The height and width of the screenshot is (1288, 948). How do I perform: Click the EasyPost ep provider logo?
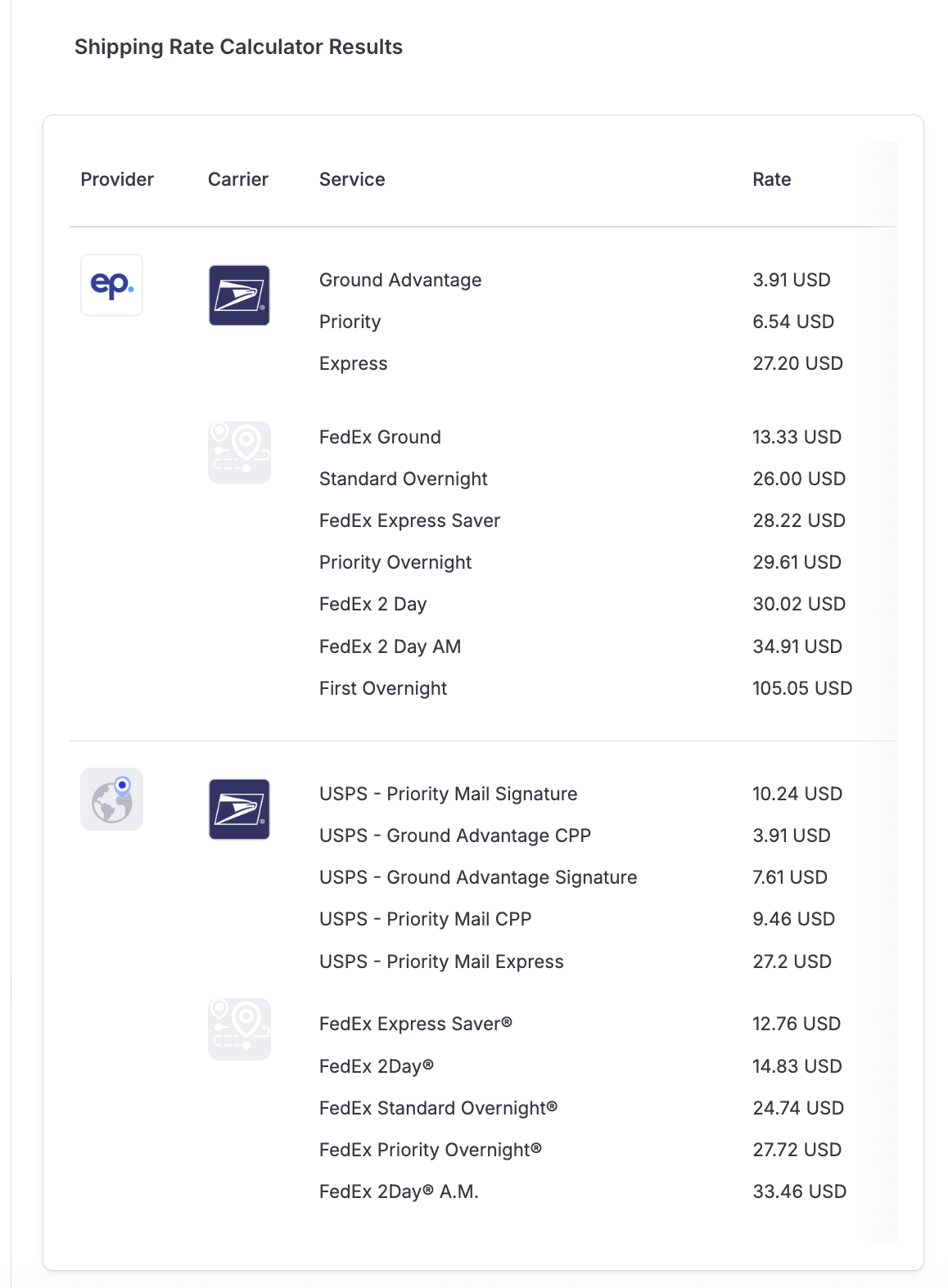tap(112, 285)
